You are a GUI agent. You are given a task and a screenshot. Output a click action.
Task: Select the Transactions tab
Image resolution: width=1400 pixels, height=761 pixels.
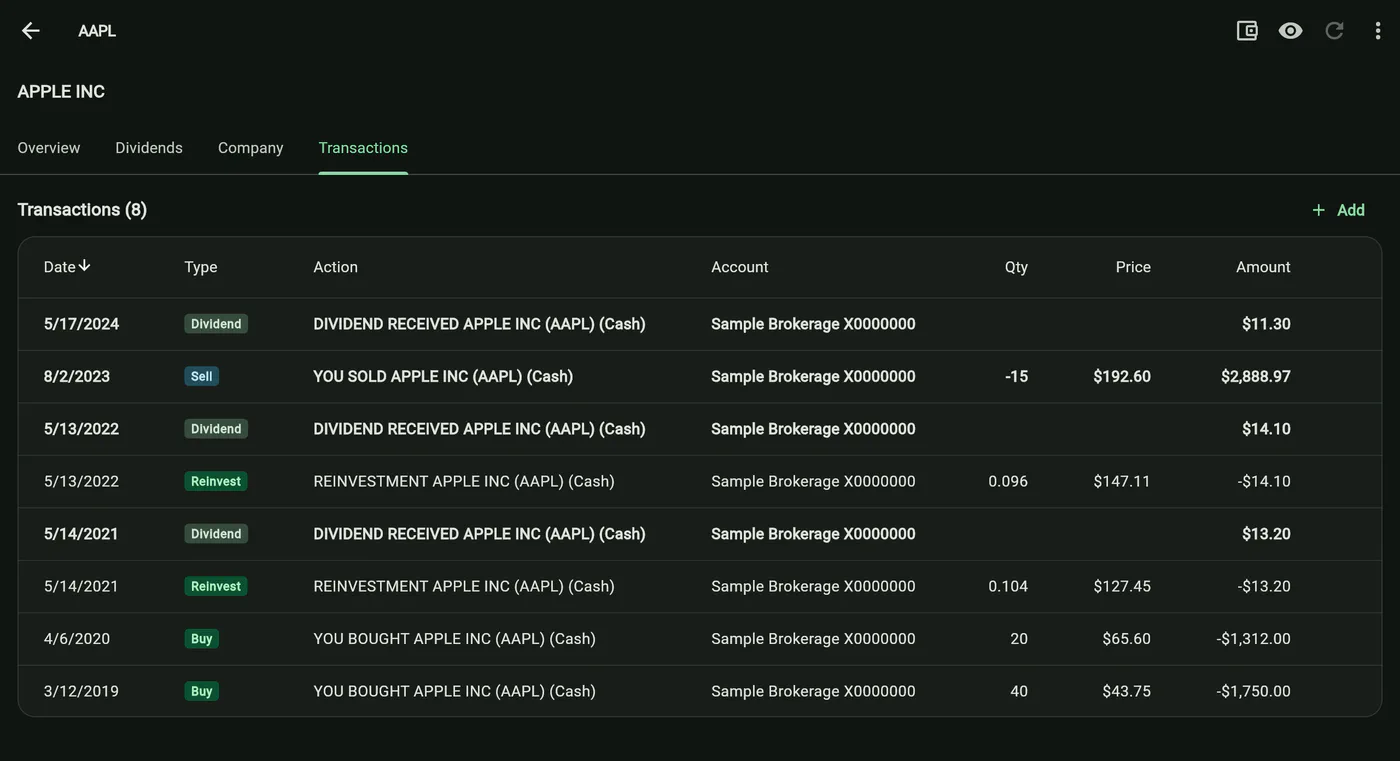coord(363,148)
